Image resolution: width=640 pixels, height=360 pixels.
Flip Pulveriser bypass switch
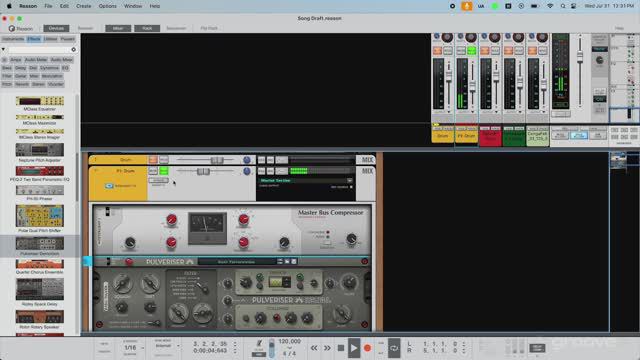point(108,261)
